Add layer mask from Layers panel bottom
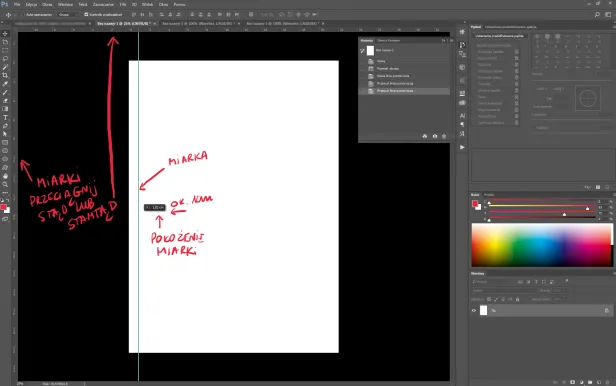 [x=572, y=382]
